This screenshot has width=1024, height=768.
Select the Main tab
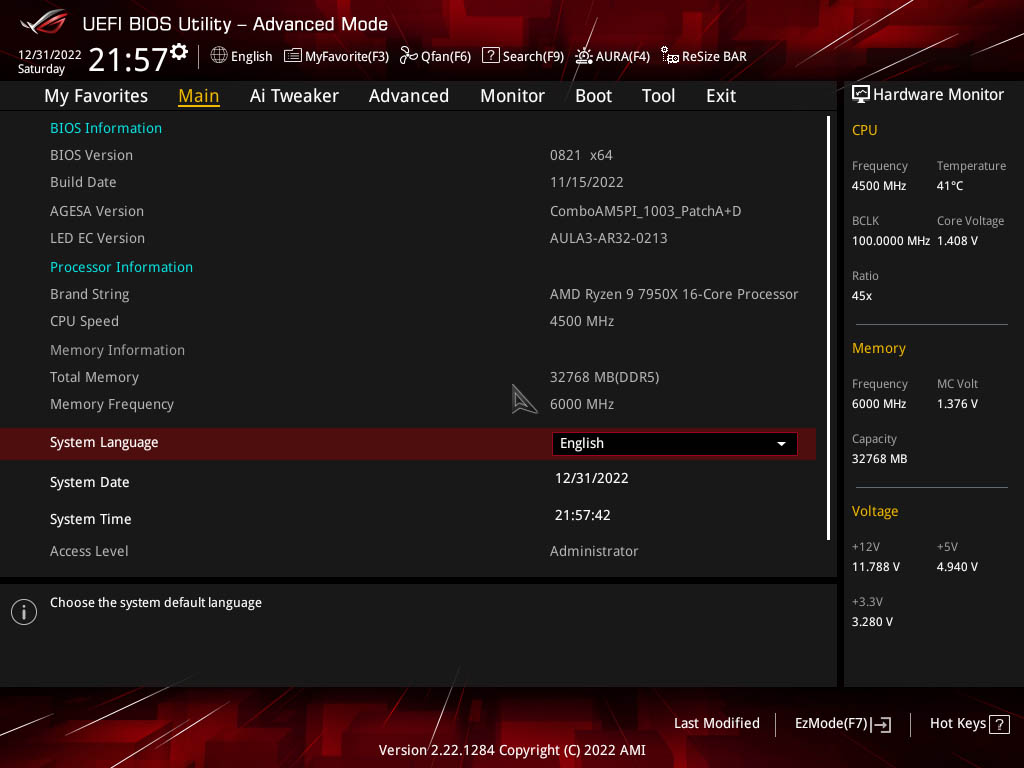point(199,96)
